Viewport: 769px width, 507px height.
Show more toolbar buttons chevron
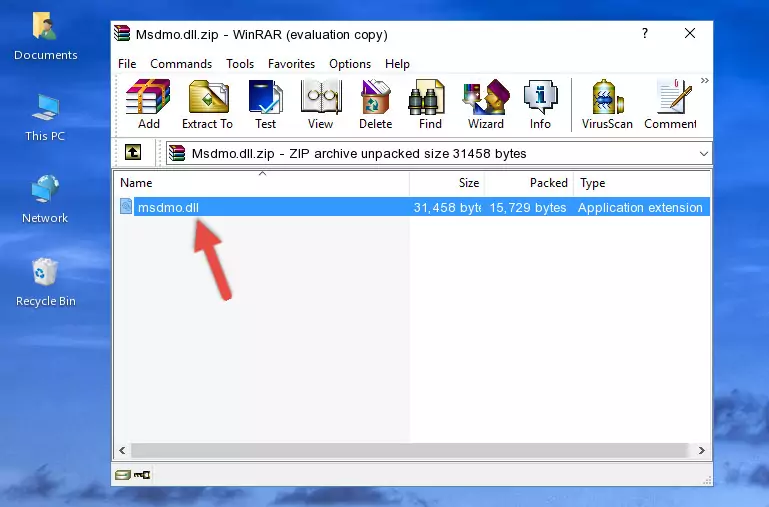[x=705, y=80]
